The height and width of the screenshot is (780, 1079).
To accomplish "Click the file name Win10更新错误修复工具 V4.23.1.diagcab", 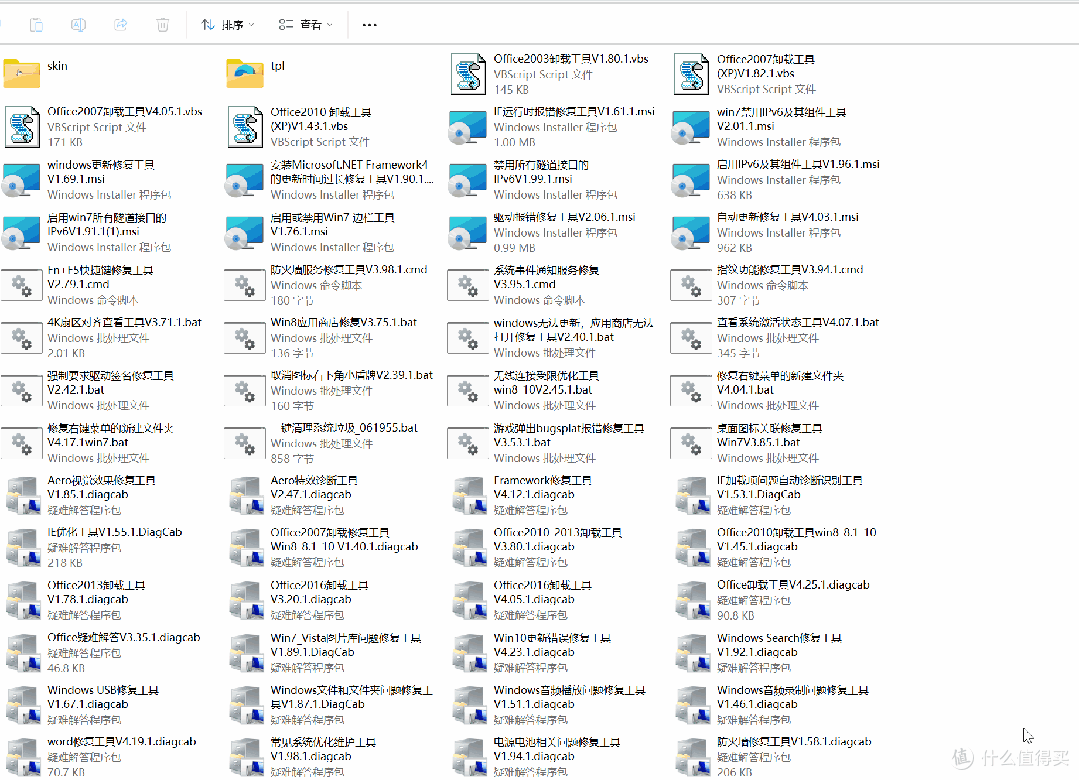I will pos(552,645).
